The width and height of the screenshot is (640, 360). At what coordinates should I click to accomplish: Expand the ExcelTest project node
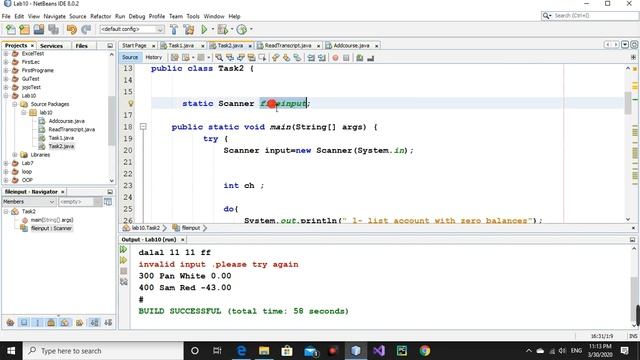pos(6,53)
